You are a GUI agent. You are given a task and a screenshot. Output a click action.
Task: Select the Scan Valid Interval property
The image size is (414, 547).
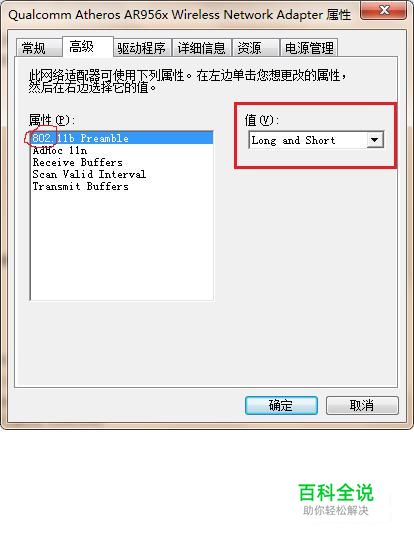click(x=122, y=174)
